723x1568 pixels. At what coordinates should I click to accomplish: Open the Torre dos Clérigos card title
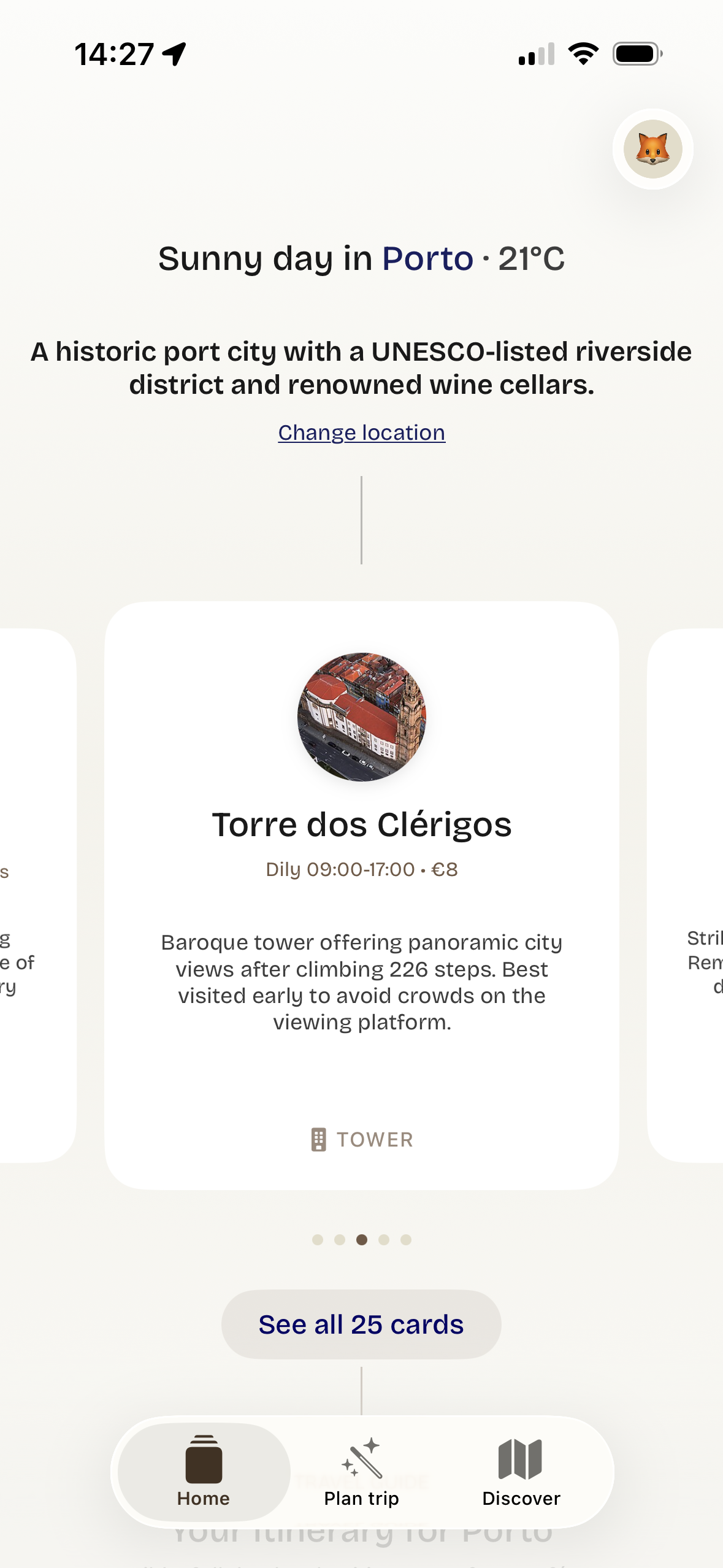point(362,824)
